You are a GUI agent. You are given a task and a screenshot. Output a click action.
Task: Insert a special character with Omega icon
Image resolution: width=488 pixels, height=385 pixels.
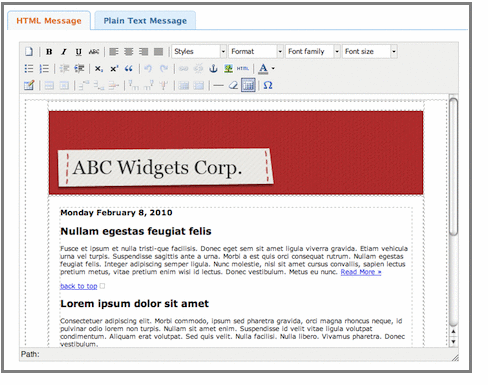[x=268, y=85]
